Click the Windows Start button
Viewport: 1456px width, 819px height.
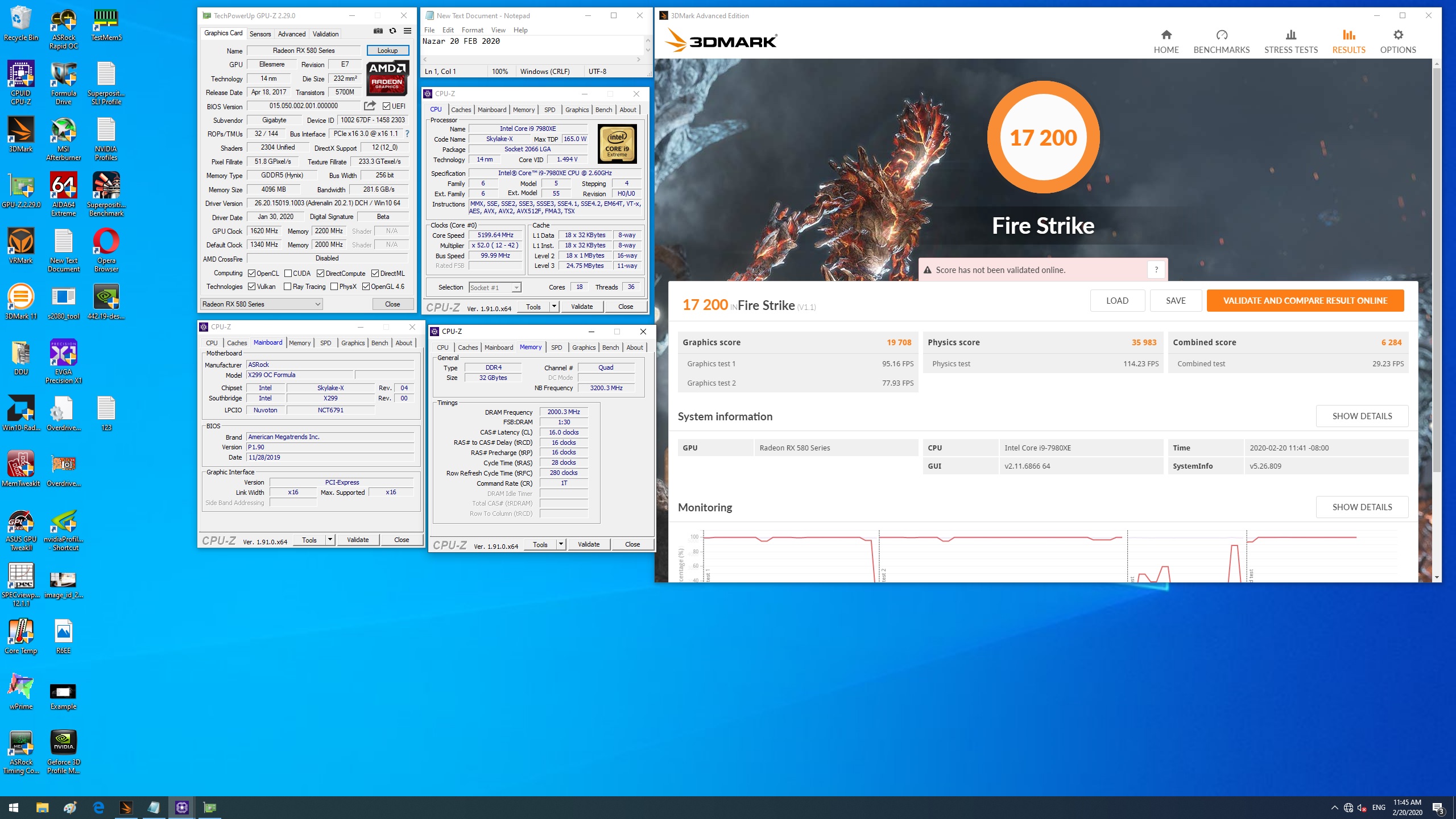point(14,807)
